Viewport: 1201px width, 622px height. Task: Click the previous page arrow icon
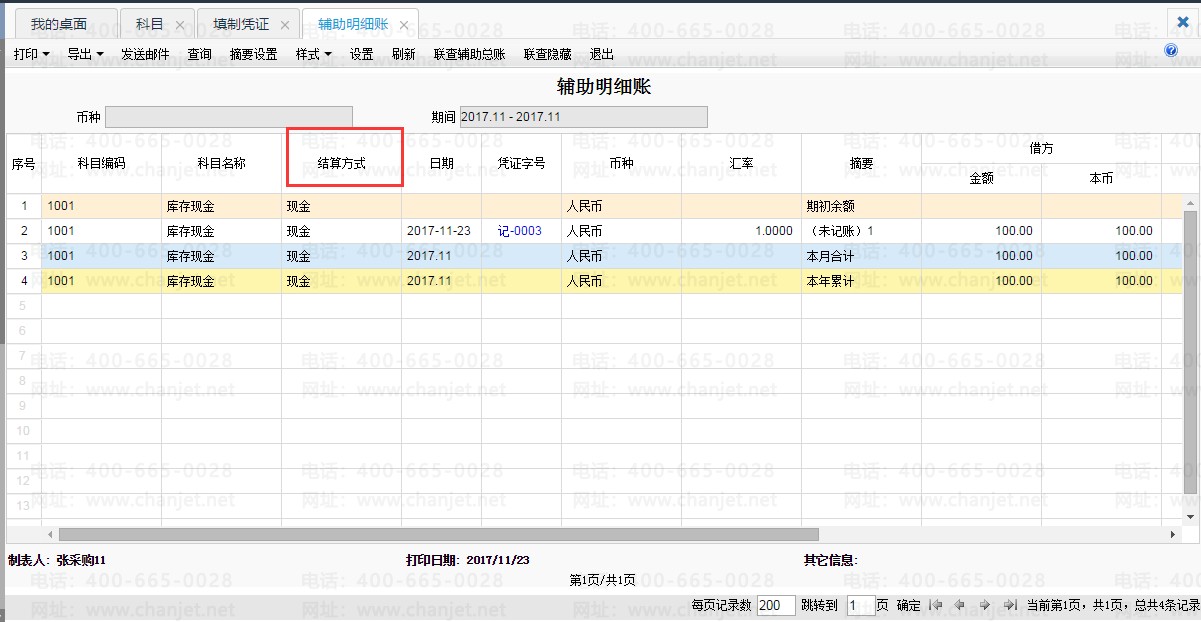(960, 605)
